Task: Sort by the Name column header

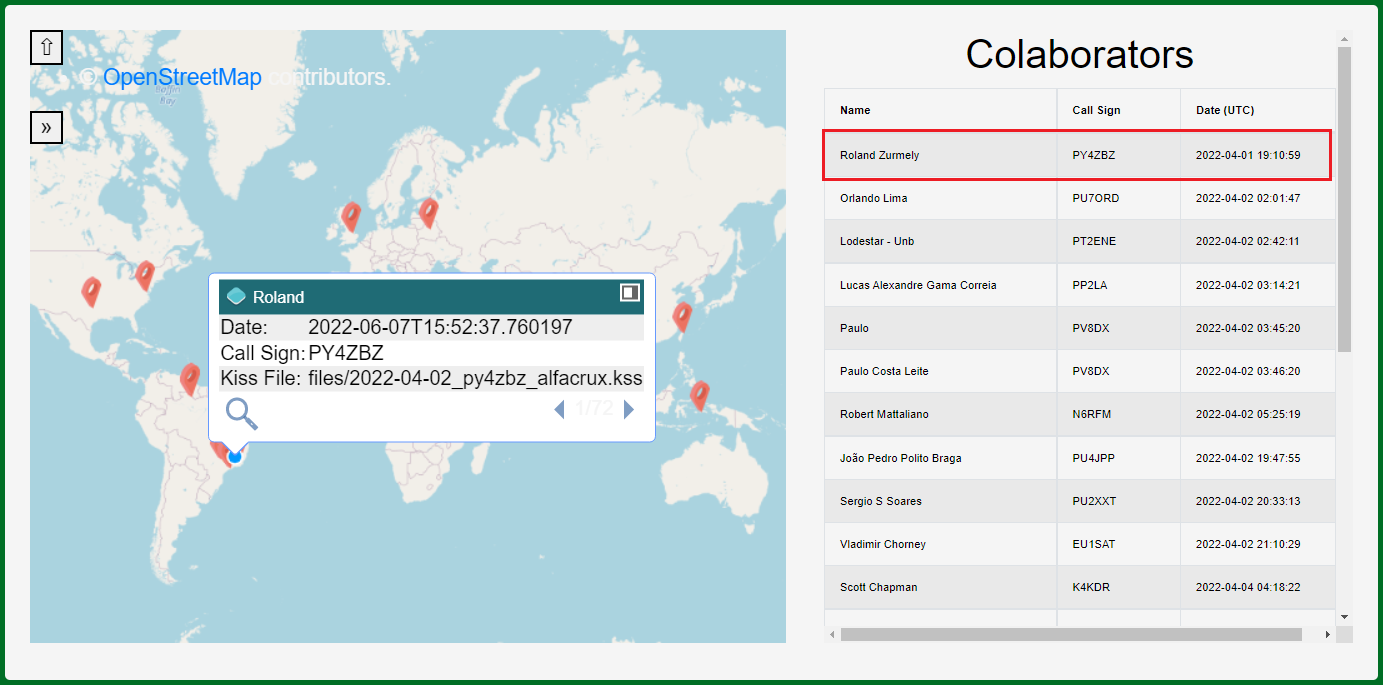Action: click(855, 110)
